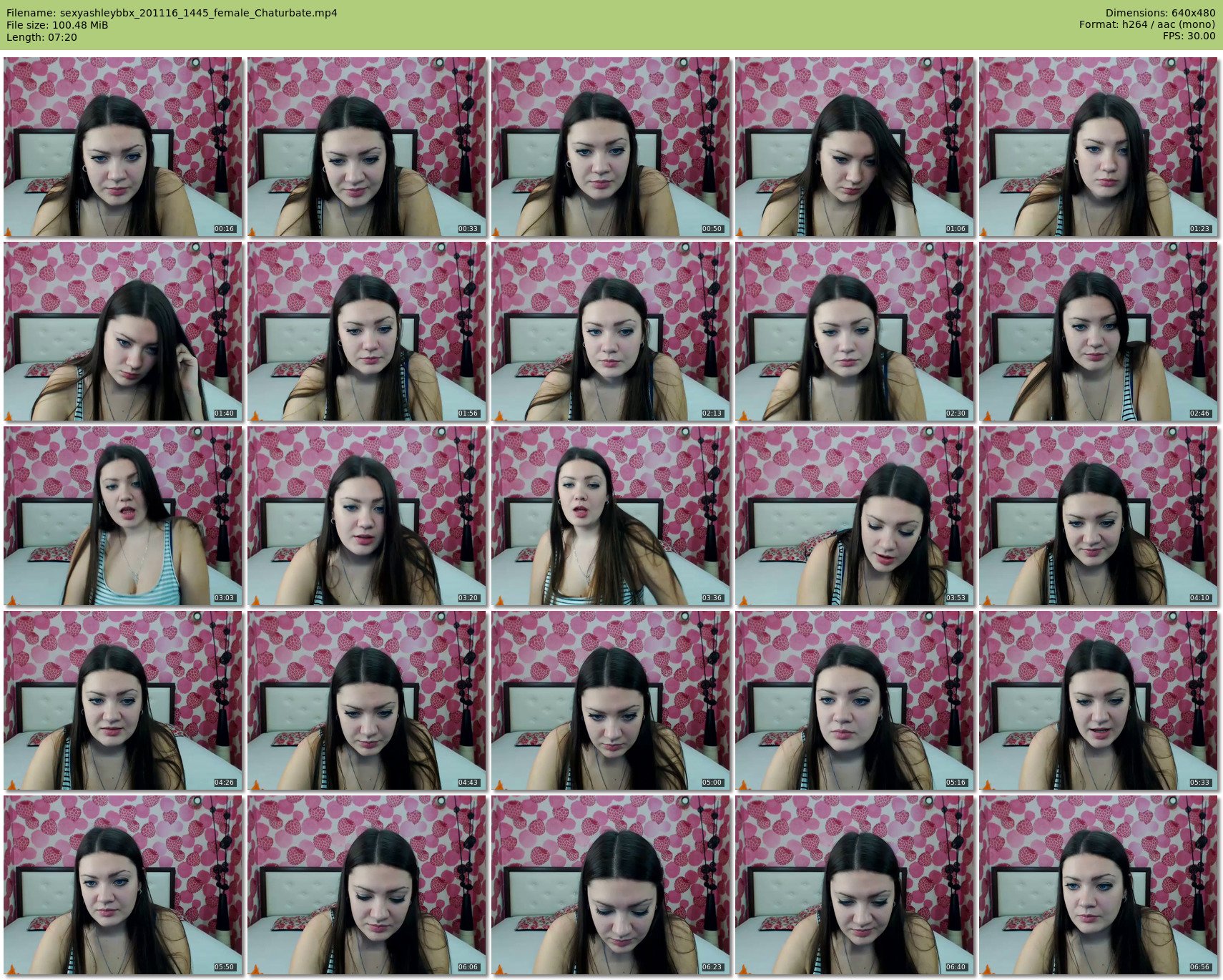Open the frame with timestamp 04:26

(x=123, y=701)
